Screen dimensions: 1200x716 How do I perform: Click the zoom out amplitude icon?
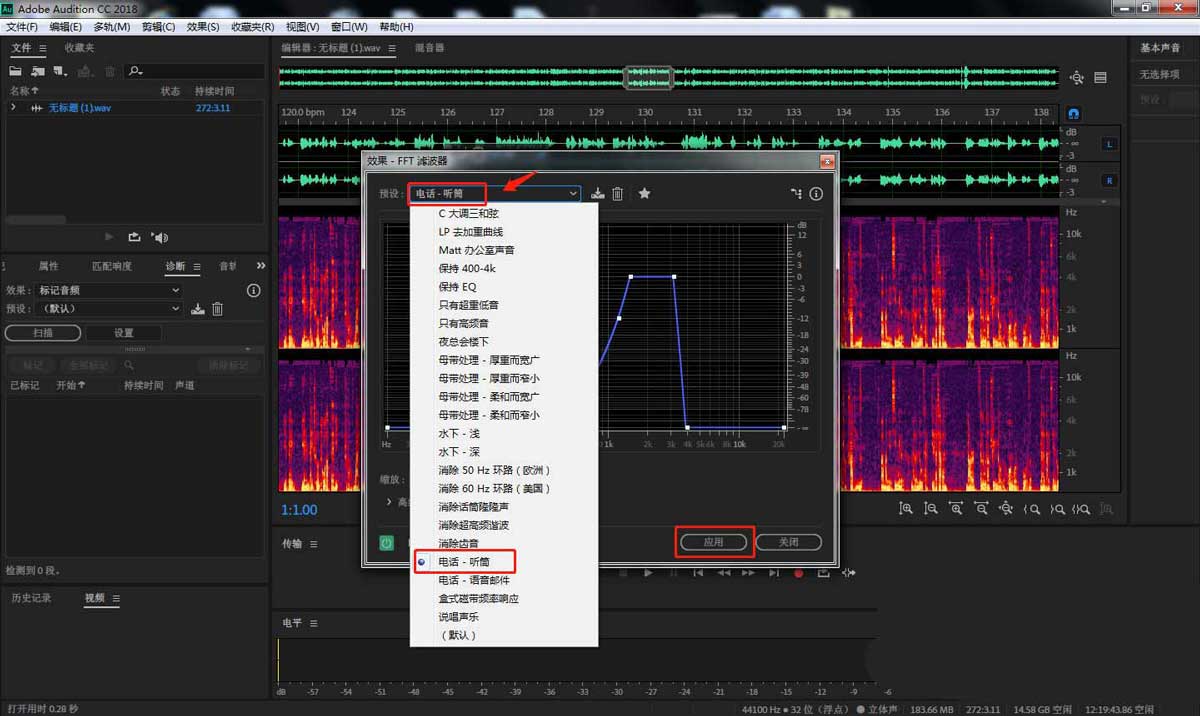931,509
